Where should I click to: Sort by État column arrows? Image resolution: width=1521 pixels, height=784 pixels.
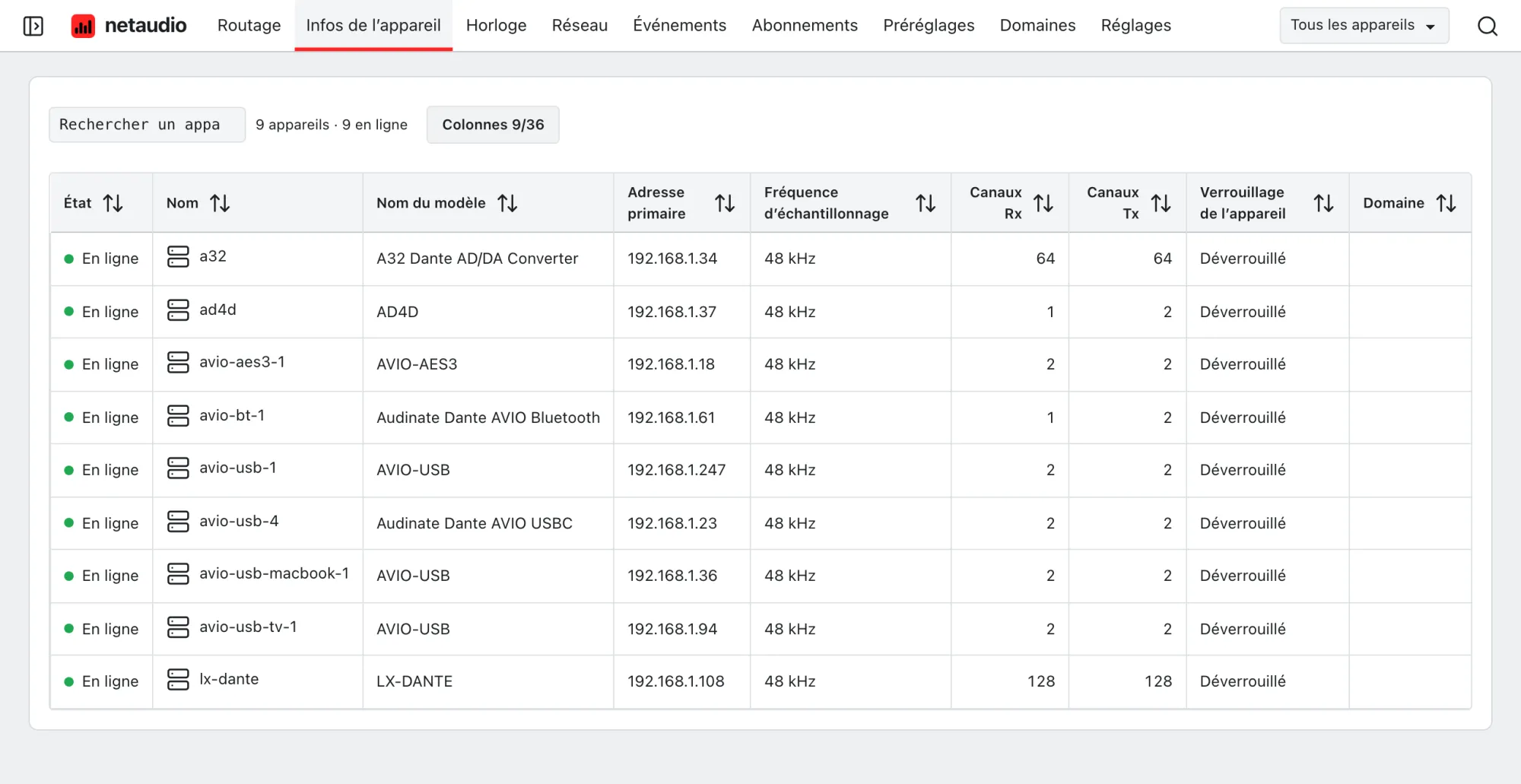pos(113,203)
